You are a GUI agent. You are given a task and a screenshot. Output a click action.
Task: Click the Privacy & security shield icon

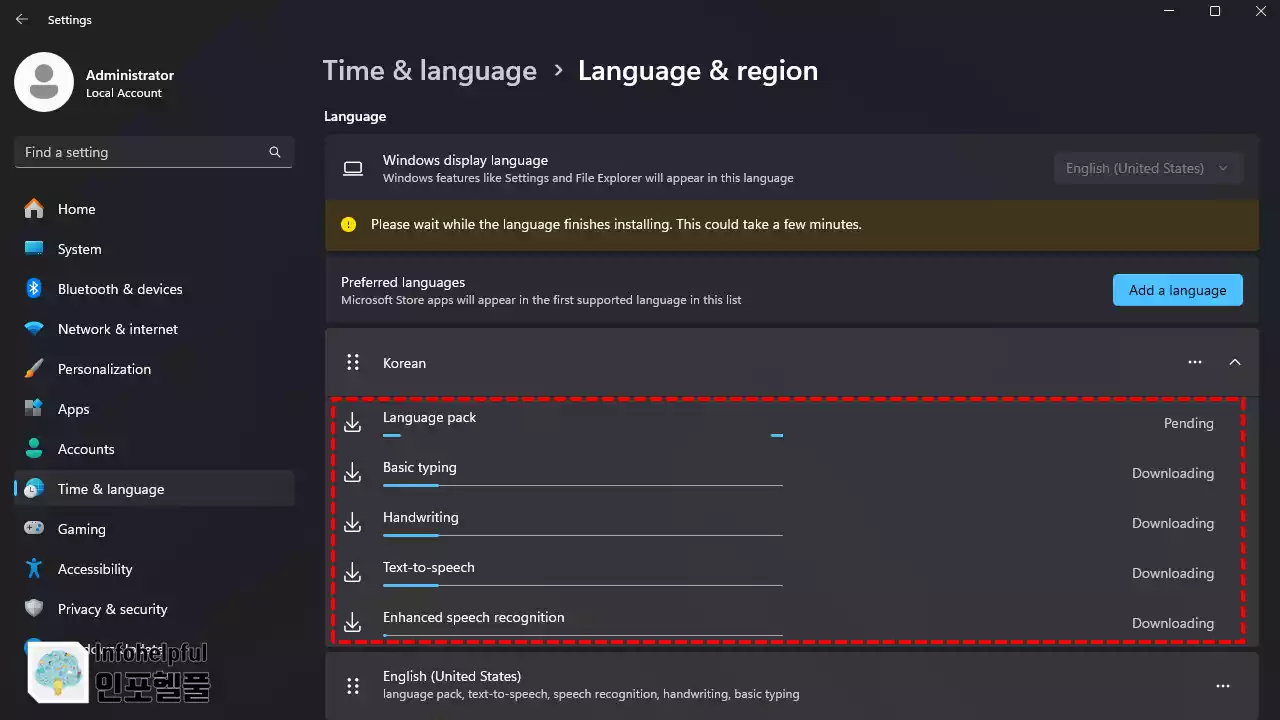tap(34, 609)
